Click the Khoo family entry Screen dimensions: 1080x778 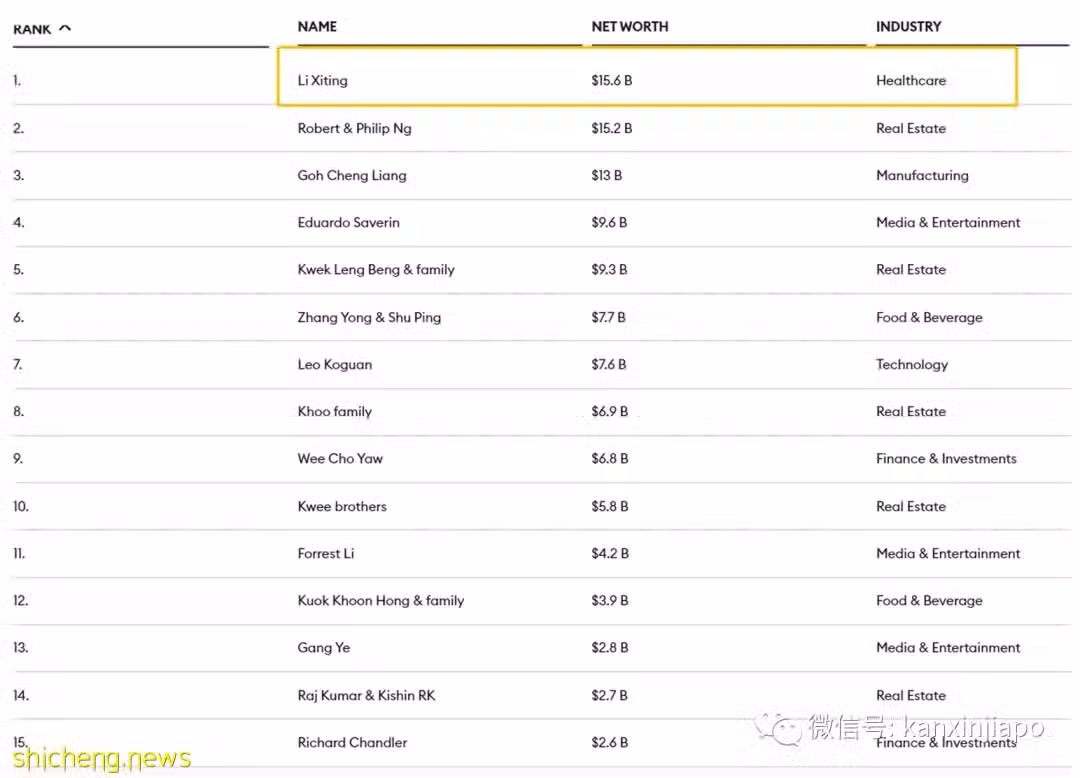click(x=335, y=412)
